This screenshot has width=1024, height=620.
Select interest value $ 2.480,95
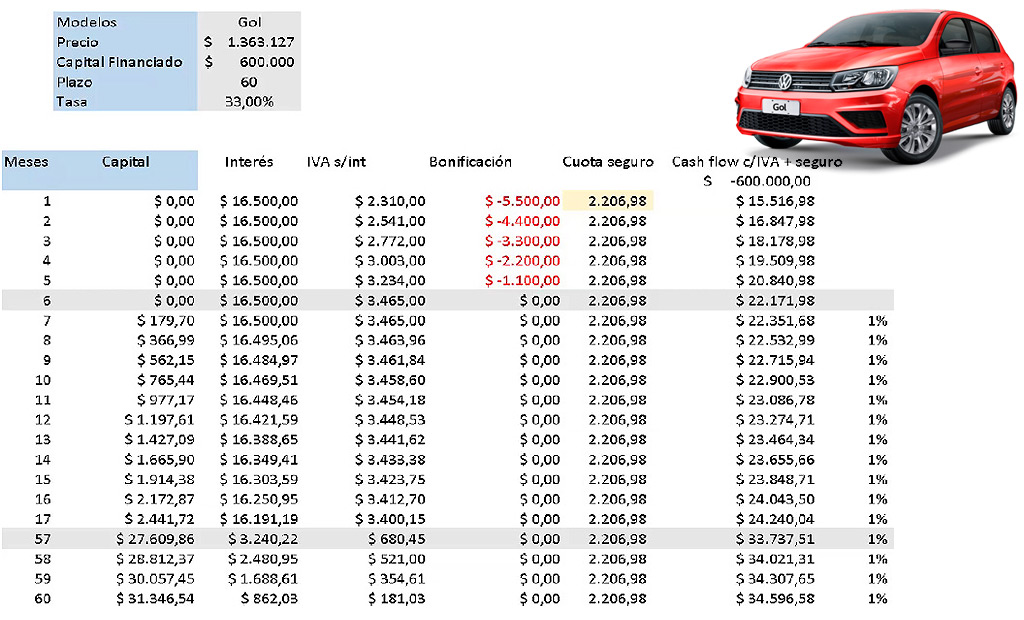pyautogui.click(x=263, y=559)
